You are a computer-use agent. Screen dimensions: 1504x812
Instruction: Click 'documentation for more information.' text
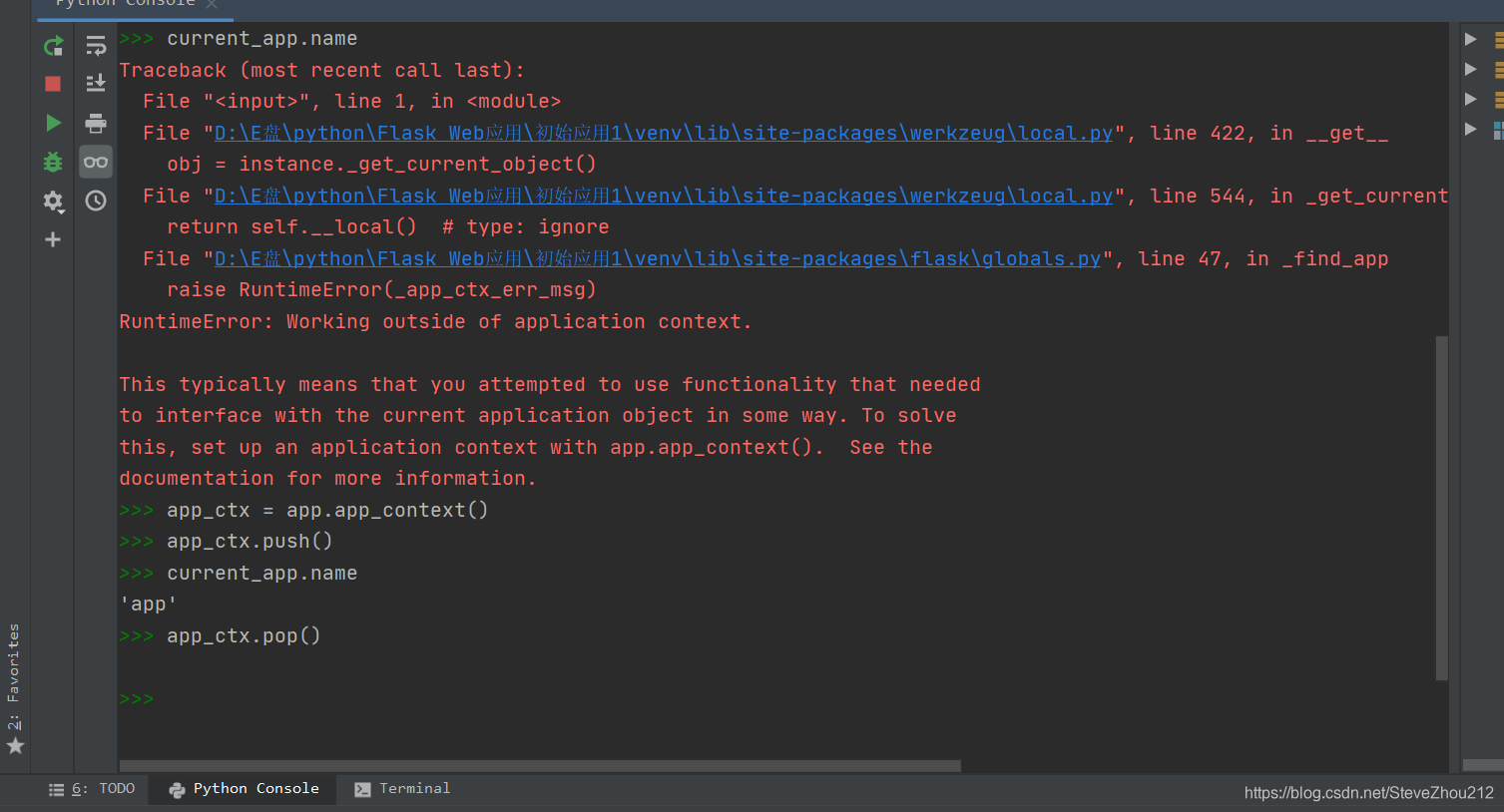327,479
